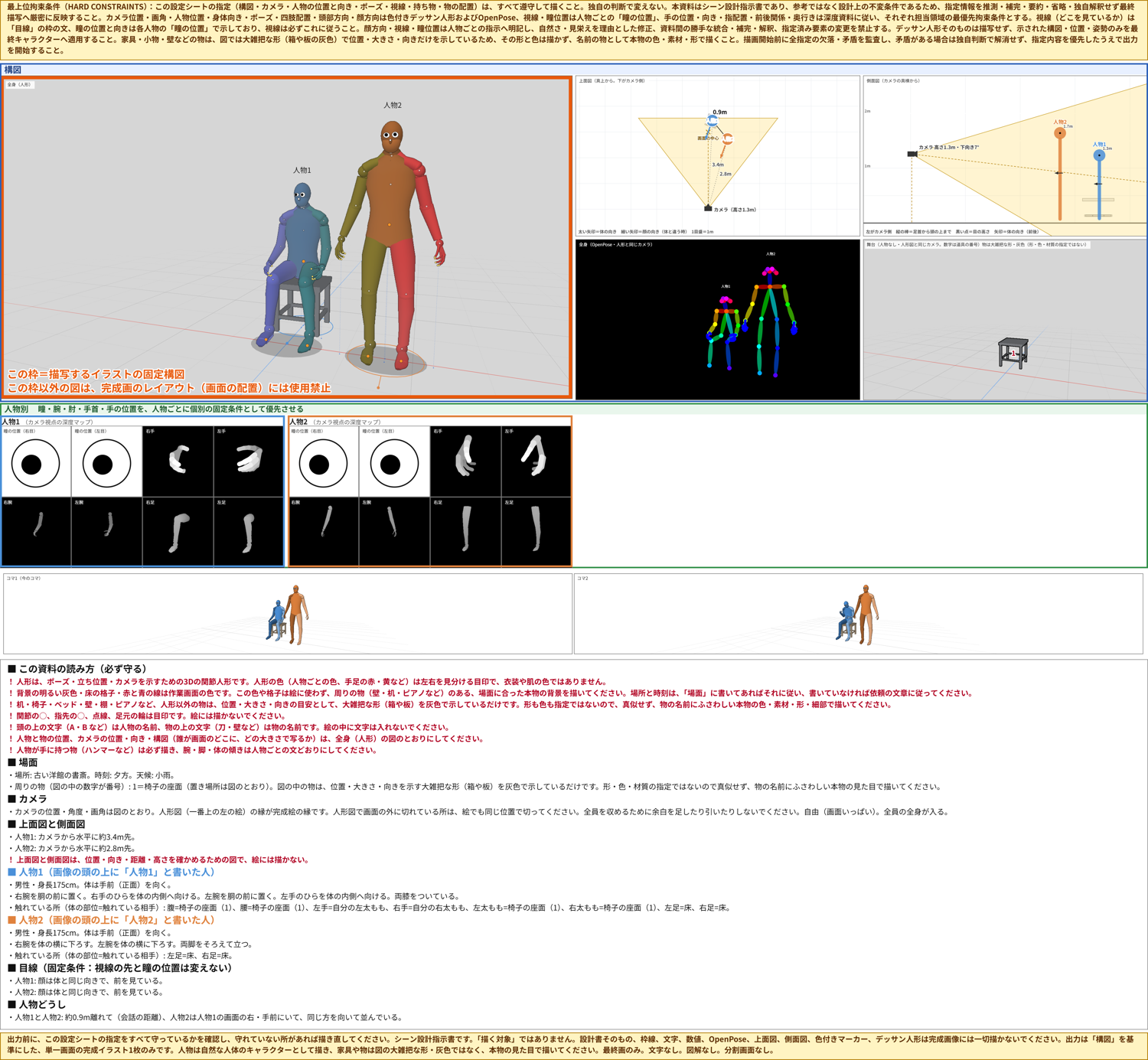
Task: Open the コマ2 frame thumbnail
Action: 859,614
